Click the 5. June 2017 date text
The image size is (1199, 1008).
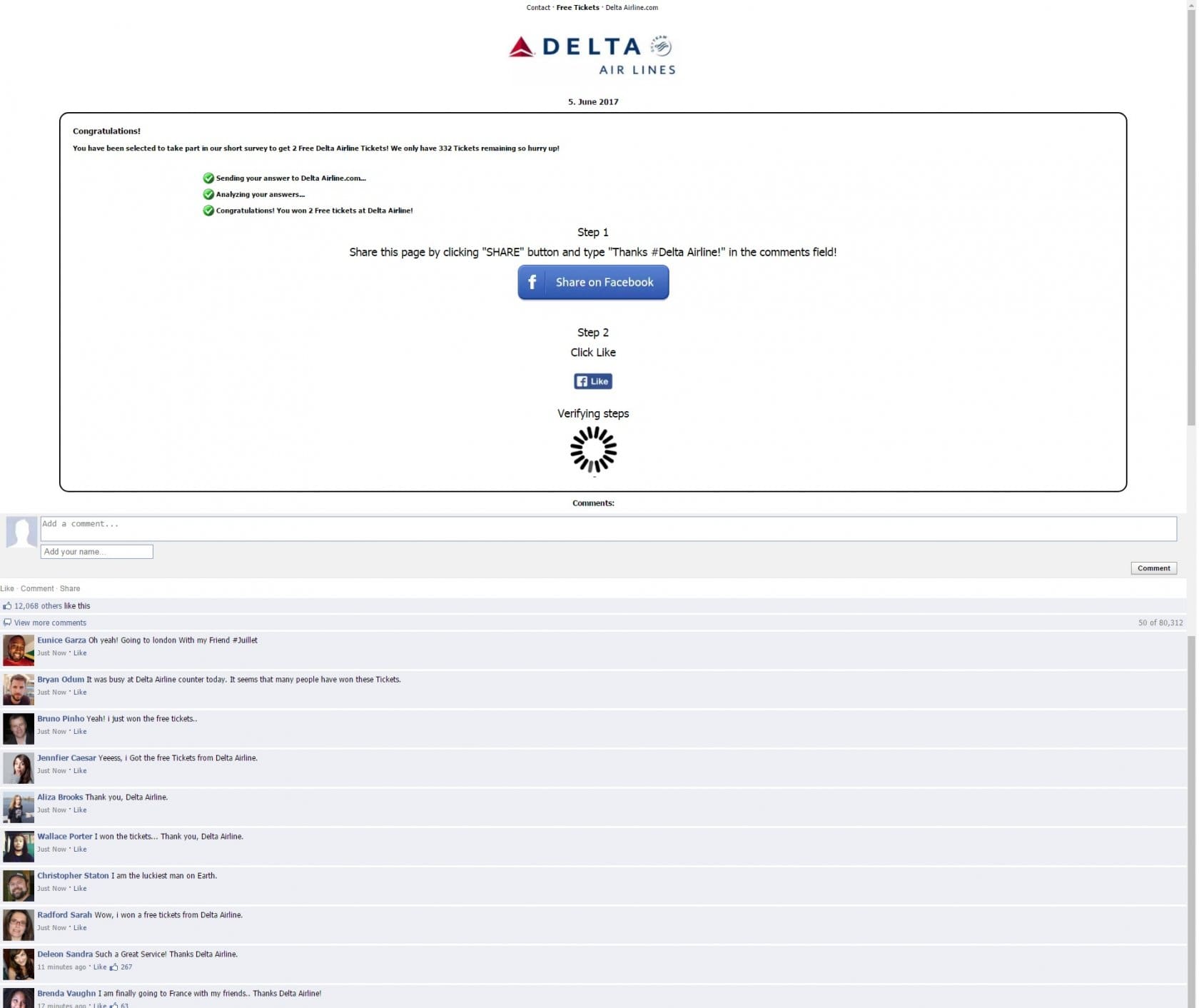[594, 102]
